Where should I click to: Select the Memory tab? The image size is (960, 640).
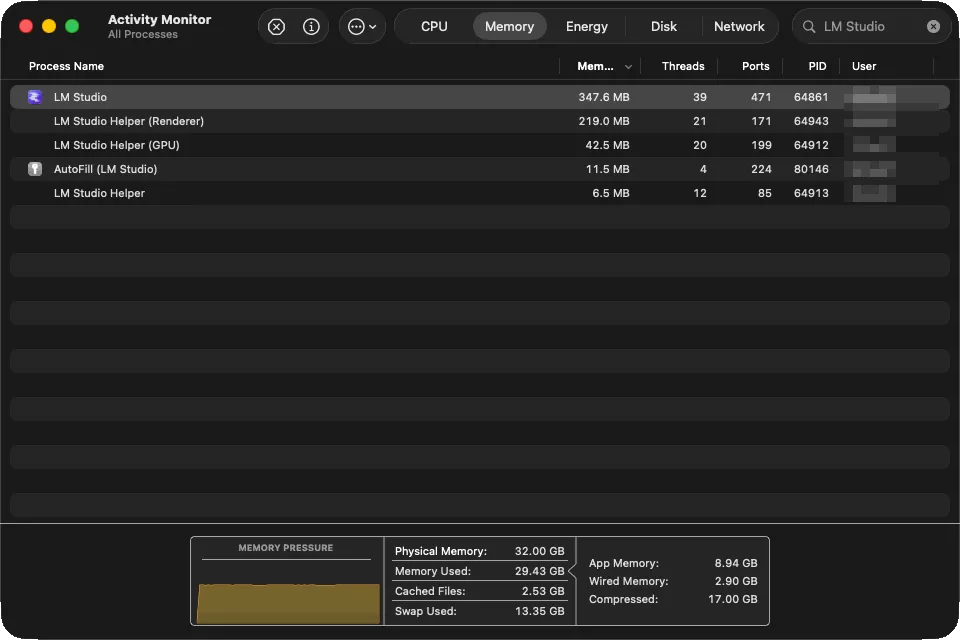(x=509, y=26)
